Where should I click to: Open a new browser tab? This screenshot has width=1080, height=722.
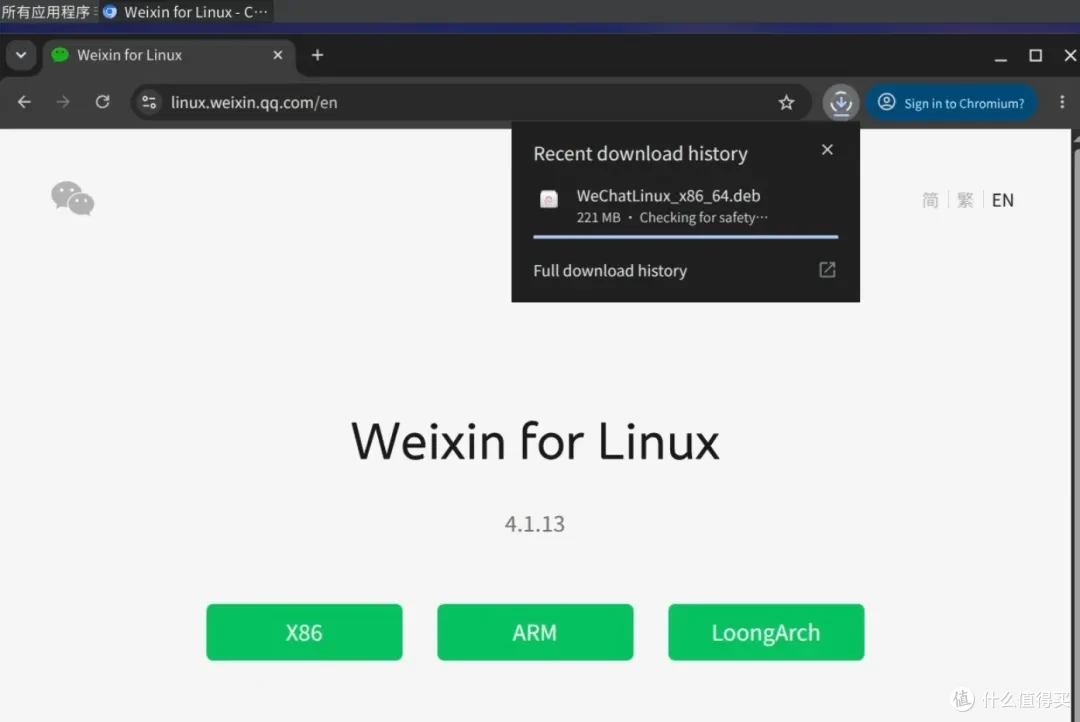317,55
